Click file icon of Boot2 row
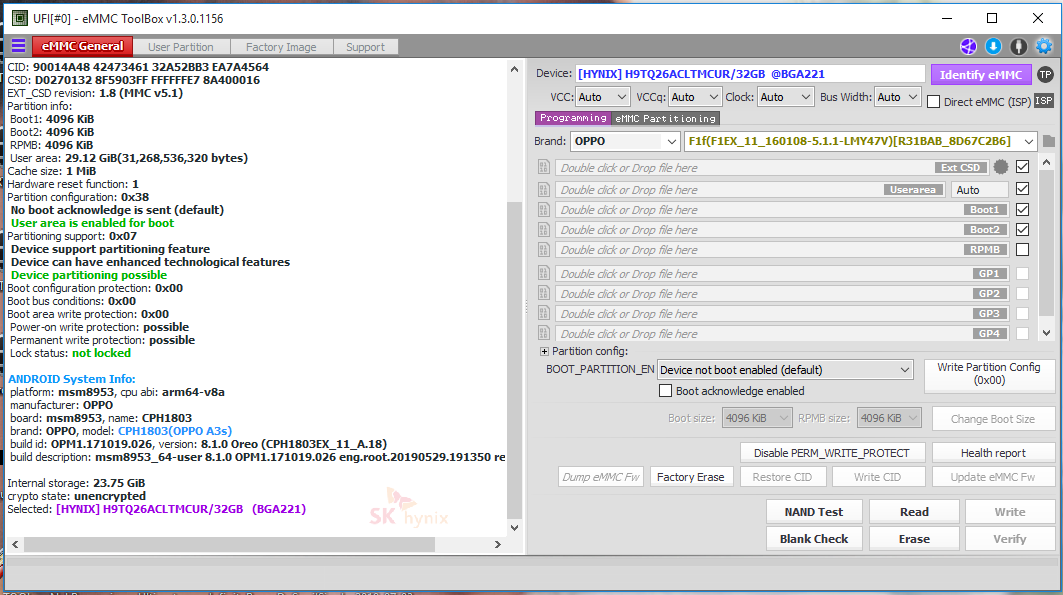Image resolution: width=1063 pixels, height=595 pixels. [543, 230]
